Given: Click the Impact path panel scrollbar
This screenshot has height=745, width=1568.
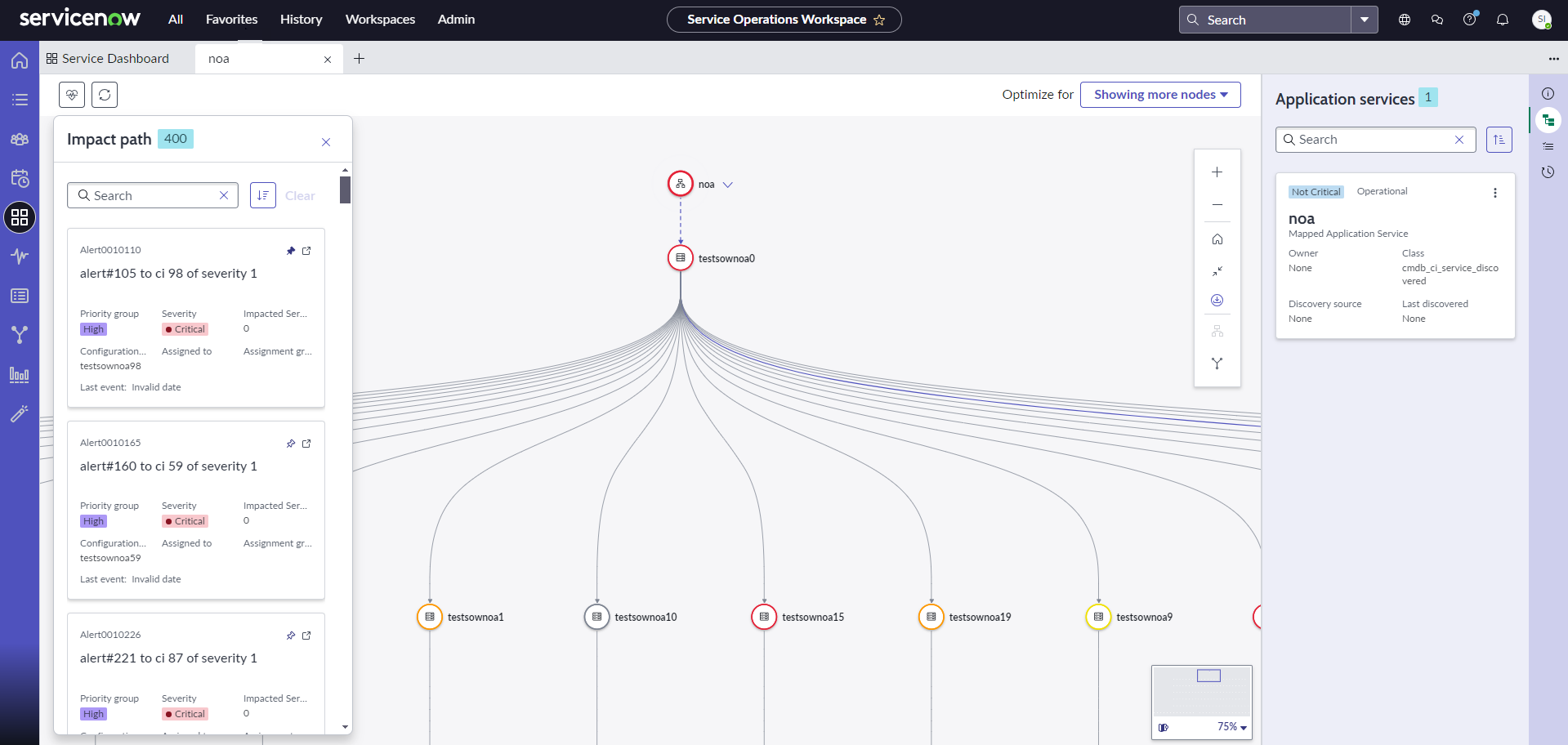Looking at the screenshot, I should click(x=346, y=190).
